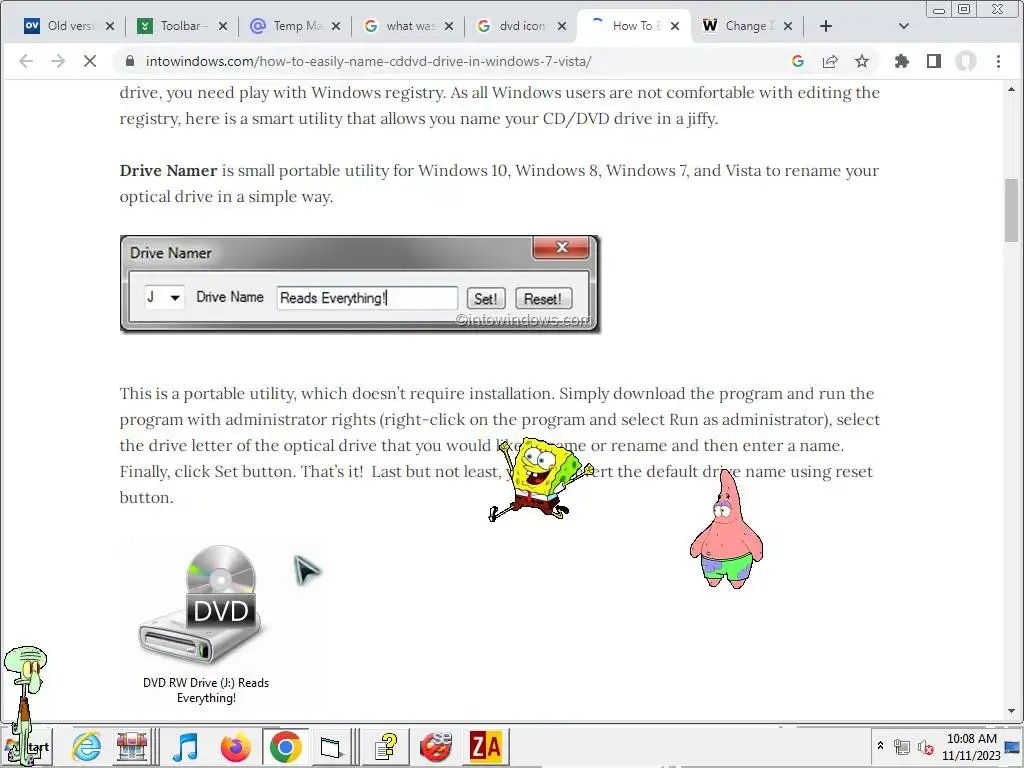Close the Toolbar tab
The image size is (1024, 768).
[223, 26]
